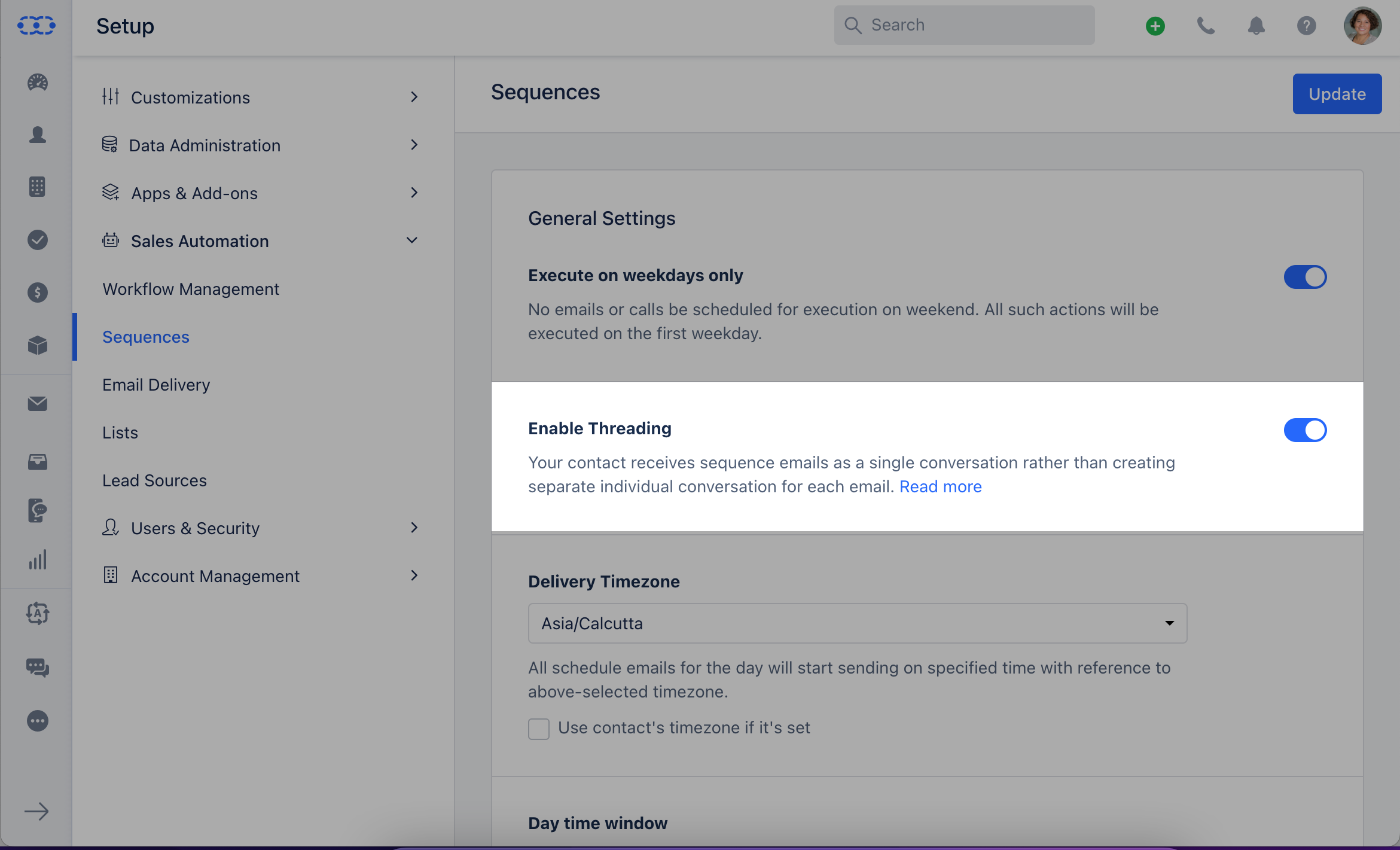
Task: Open Products cube icon in sidebar
Action: tap(37, 345)
